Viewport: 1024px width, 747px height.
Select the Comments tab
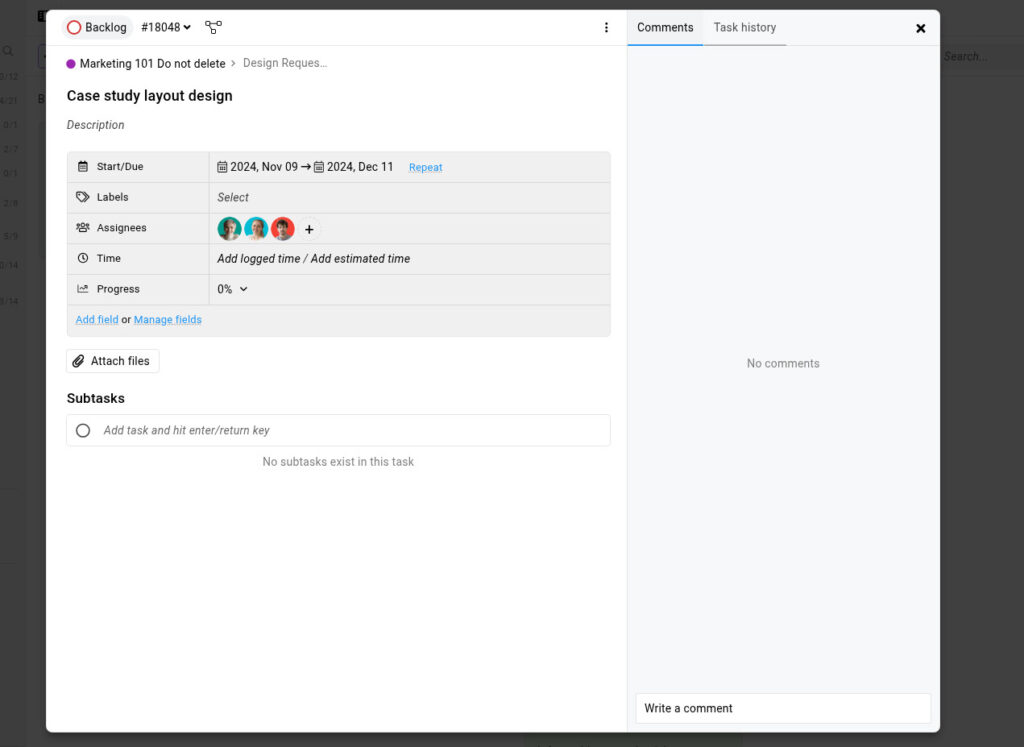[x=665, y=28]
